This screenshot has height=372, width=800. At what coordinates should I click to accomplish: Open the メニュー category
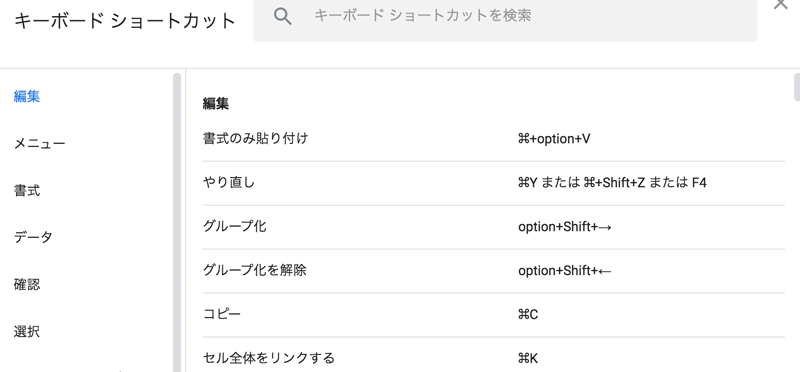pos(39,143)
